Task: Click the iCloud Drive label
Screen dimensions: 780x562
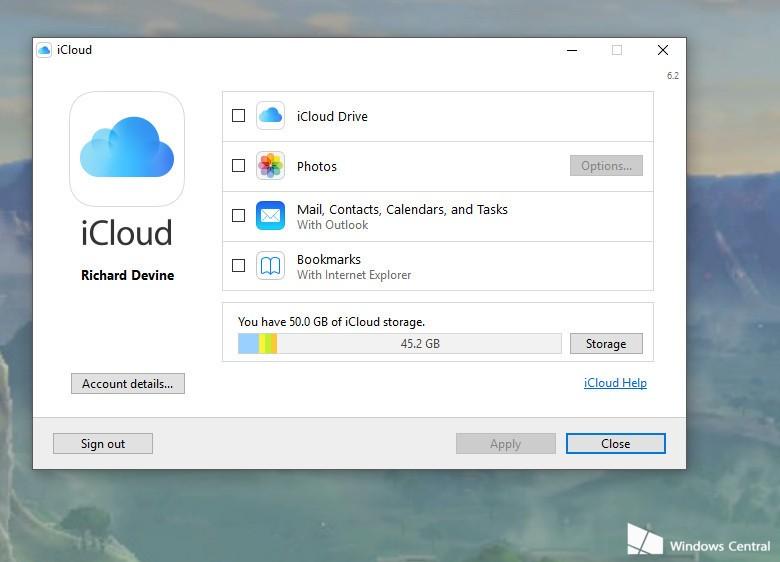Action: 332,116
